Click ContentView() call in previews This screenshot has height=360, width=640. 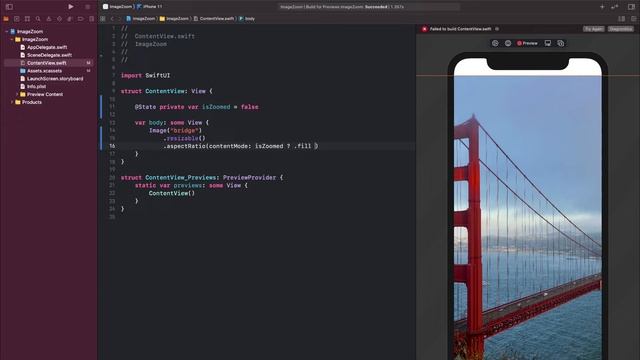(x=171, y=193)
